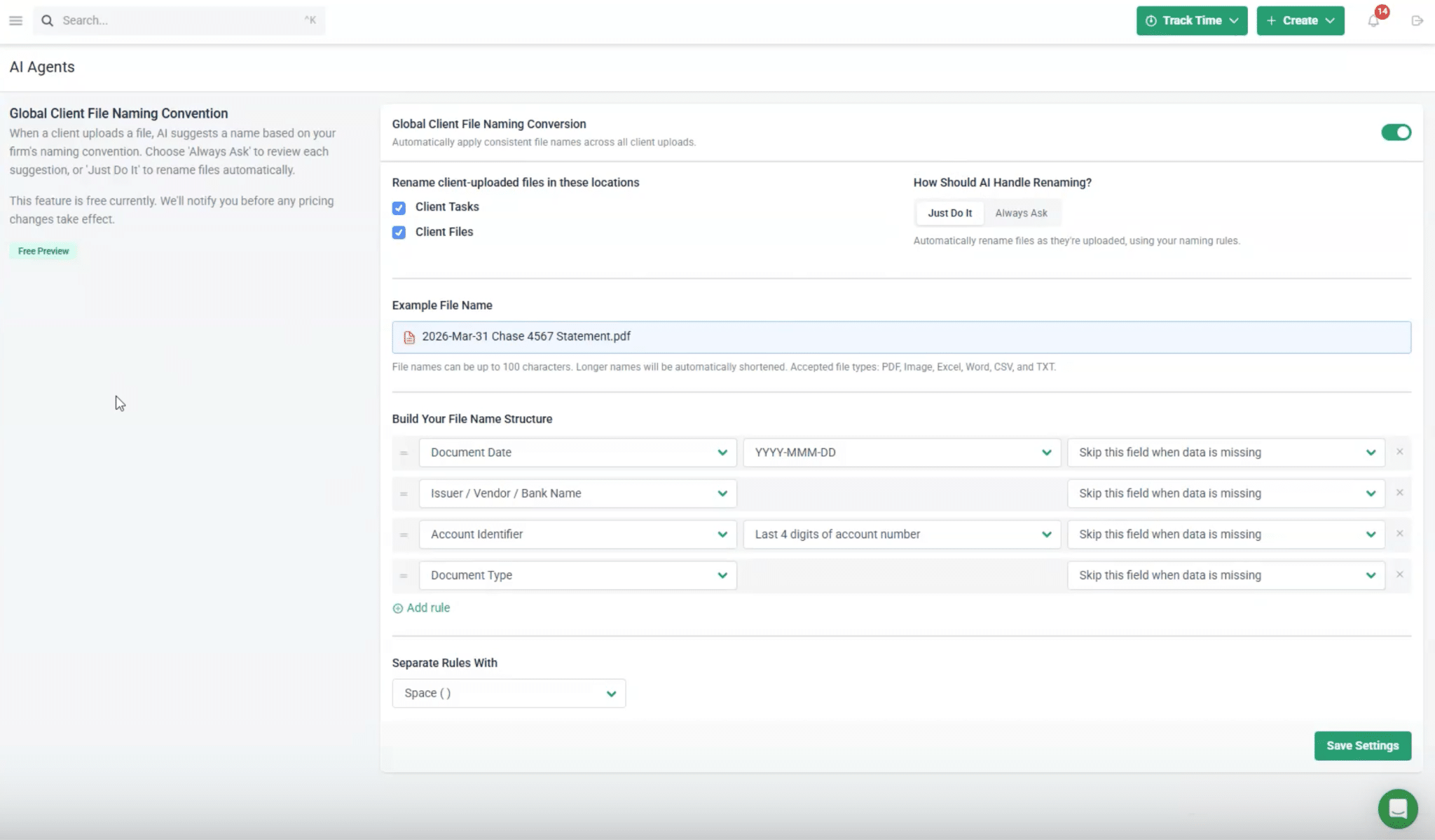Open the Document Date field dropdown
This screenshot has width=1435, height=840.
tap(577, 453)
